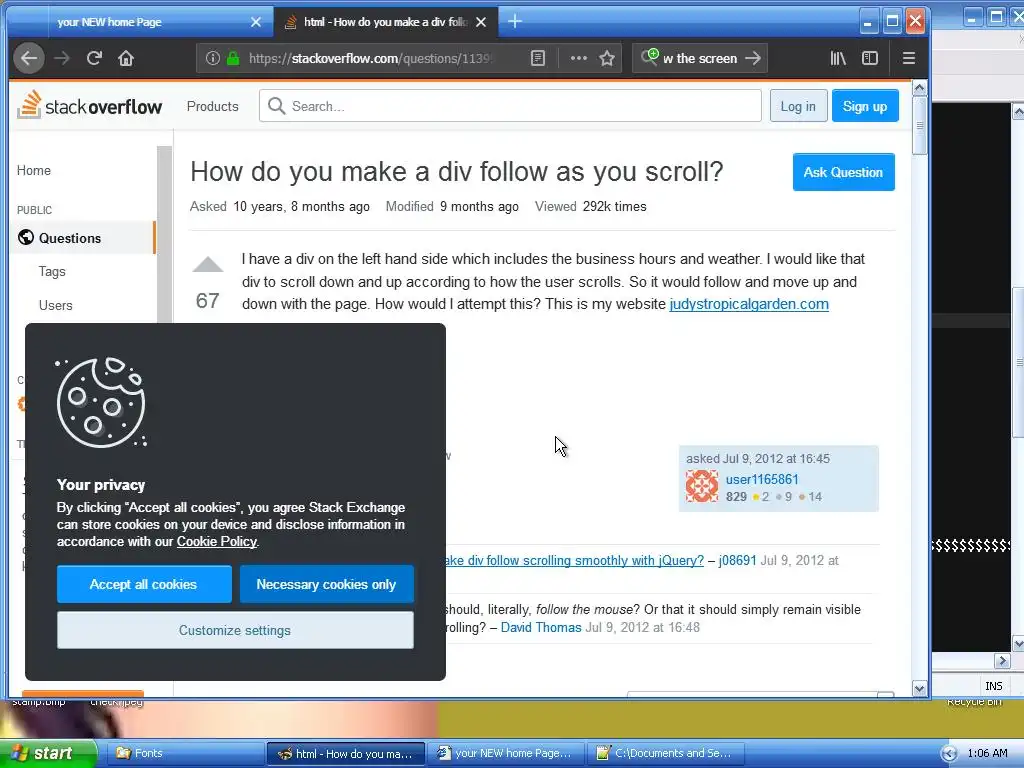Select the 'html - How do you make' tab
Viewport: 1024px width, 768px height.
pos(385,22)
